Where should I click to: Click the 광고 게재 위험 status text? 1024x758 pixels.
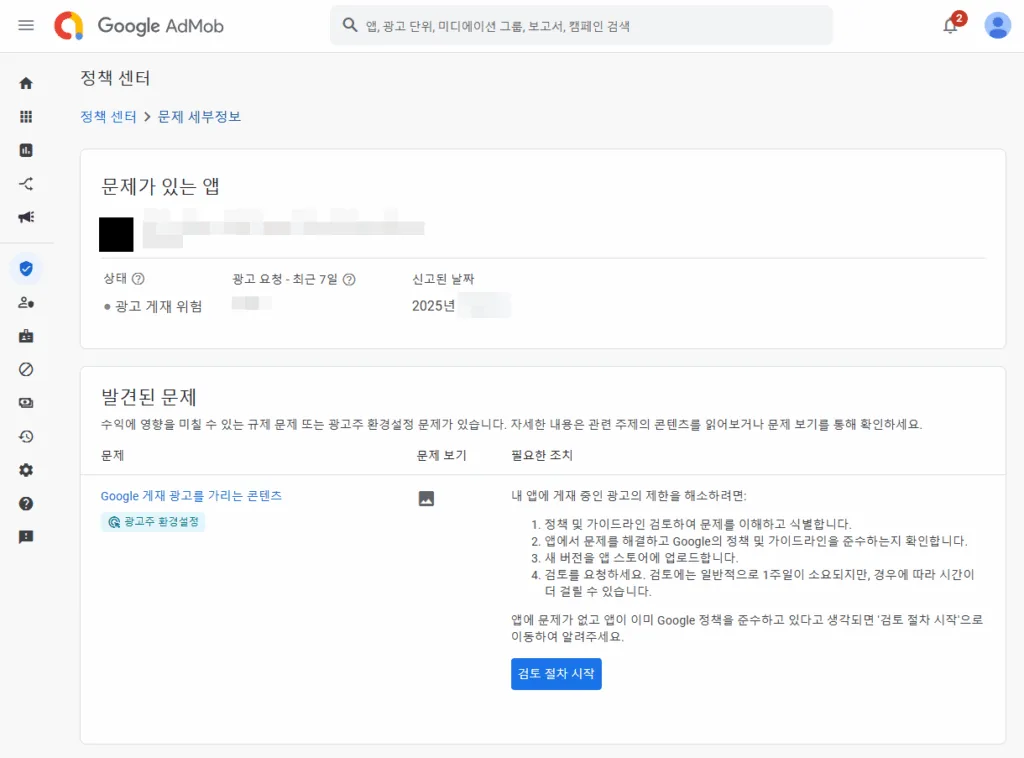coord(159,306)
